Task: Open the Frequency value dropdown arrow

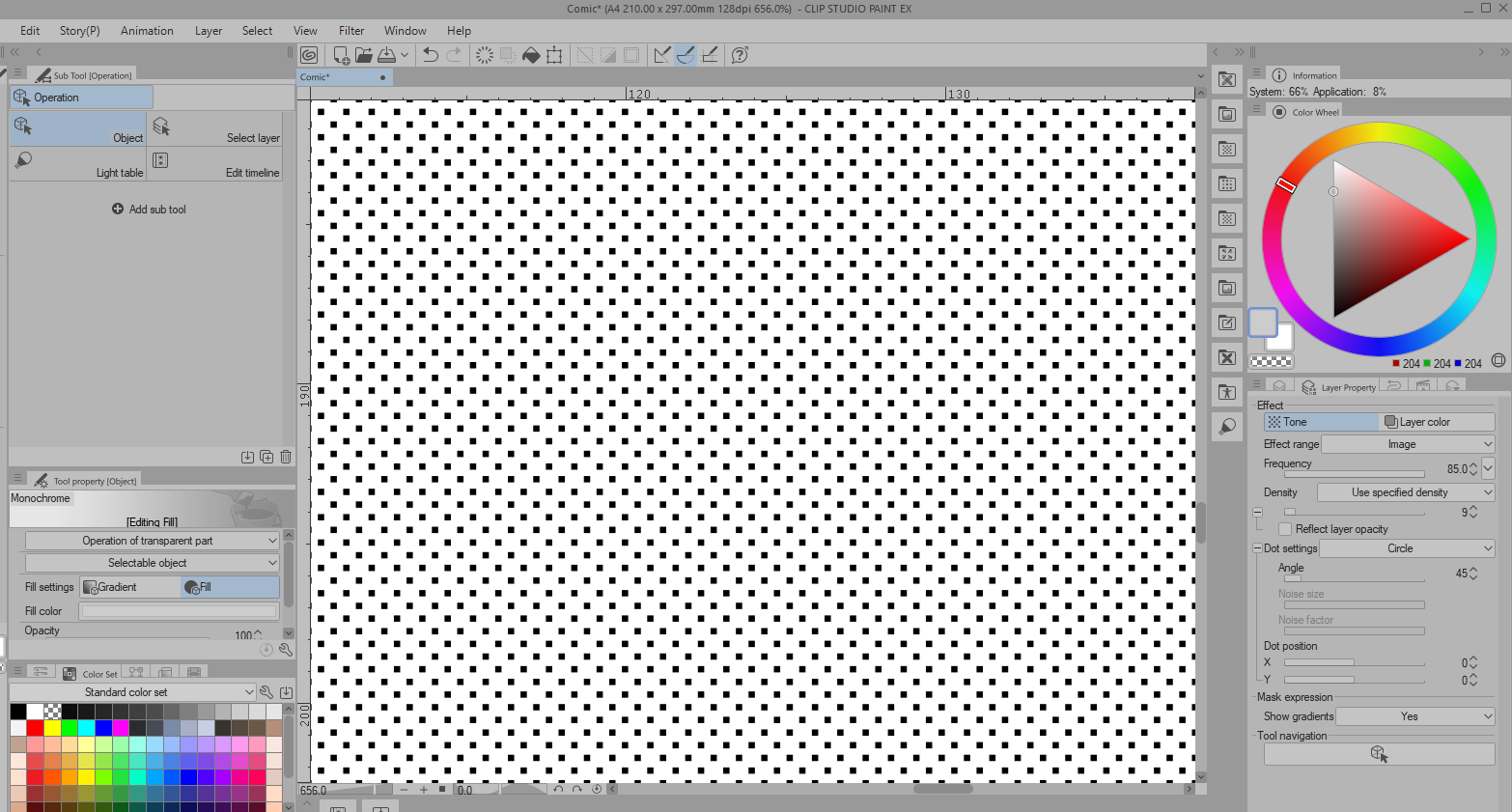Action: tap(1488, 468)
